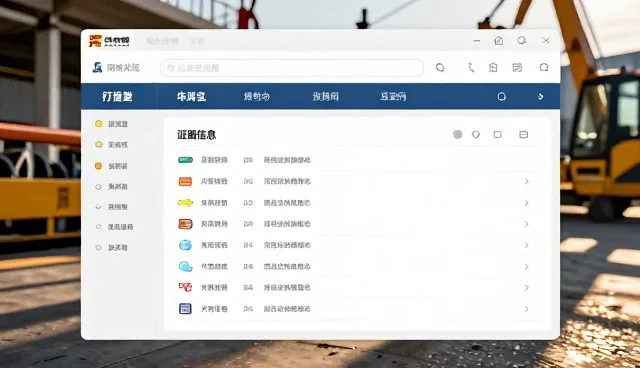Click the circular icon left of the close button
This screenshot has width=640, height=368.
tap(522, 40)
